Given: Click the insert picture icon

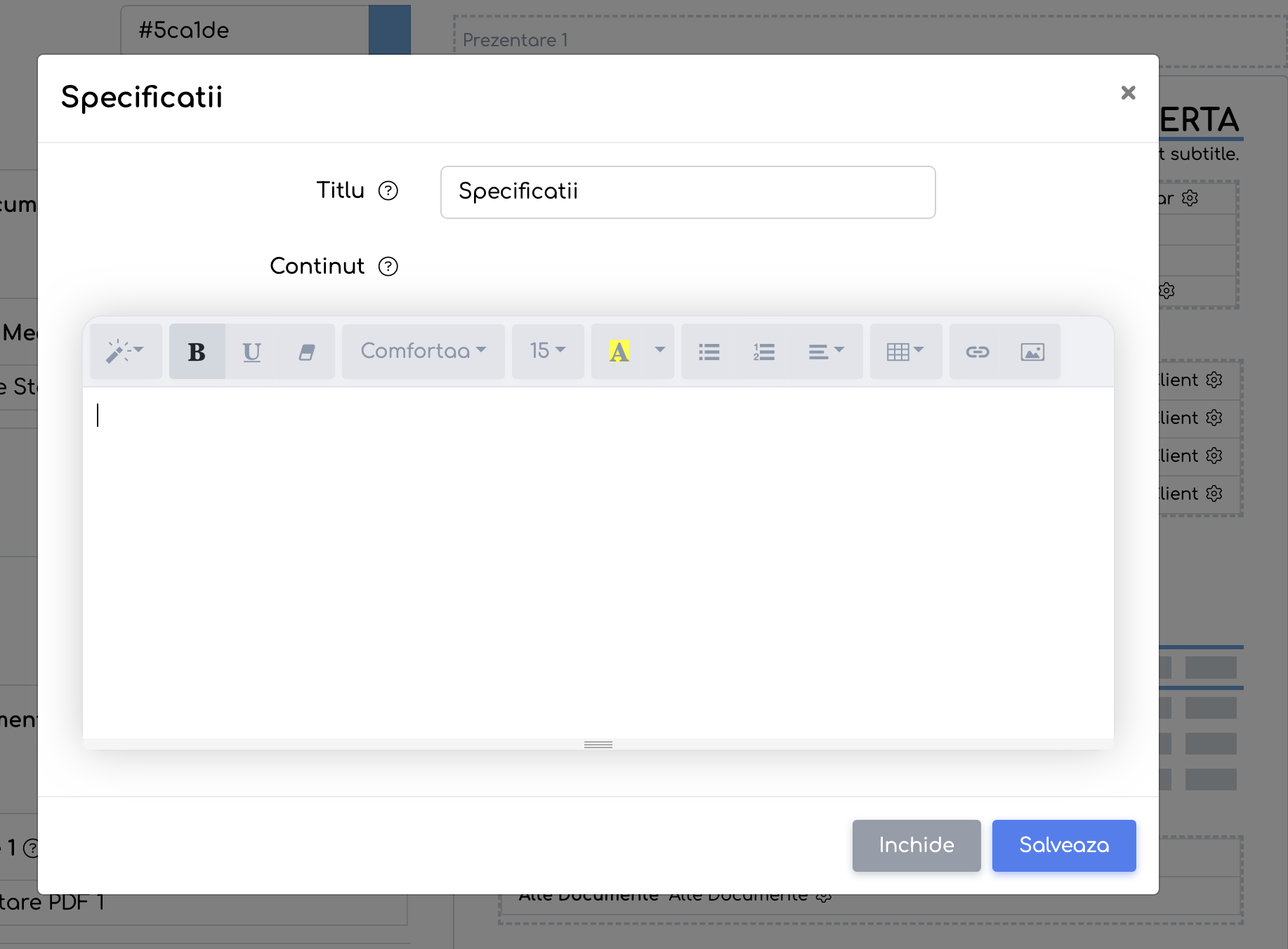Looking at the screenshot, I should 1032,351.
